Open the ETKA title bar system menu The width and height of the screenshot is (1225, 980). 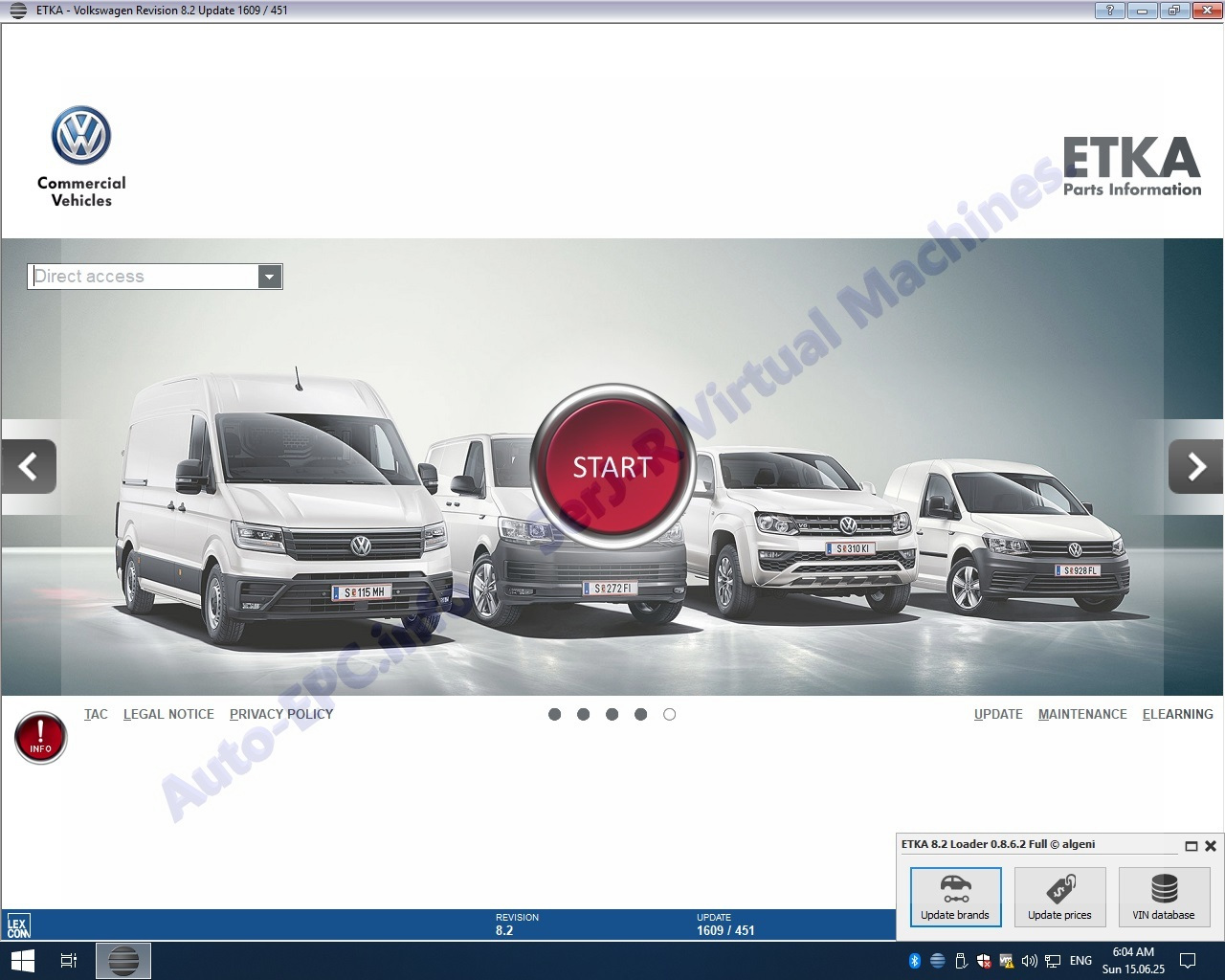(x=17, y=11)
